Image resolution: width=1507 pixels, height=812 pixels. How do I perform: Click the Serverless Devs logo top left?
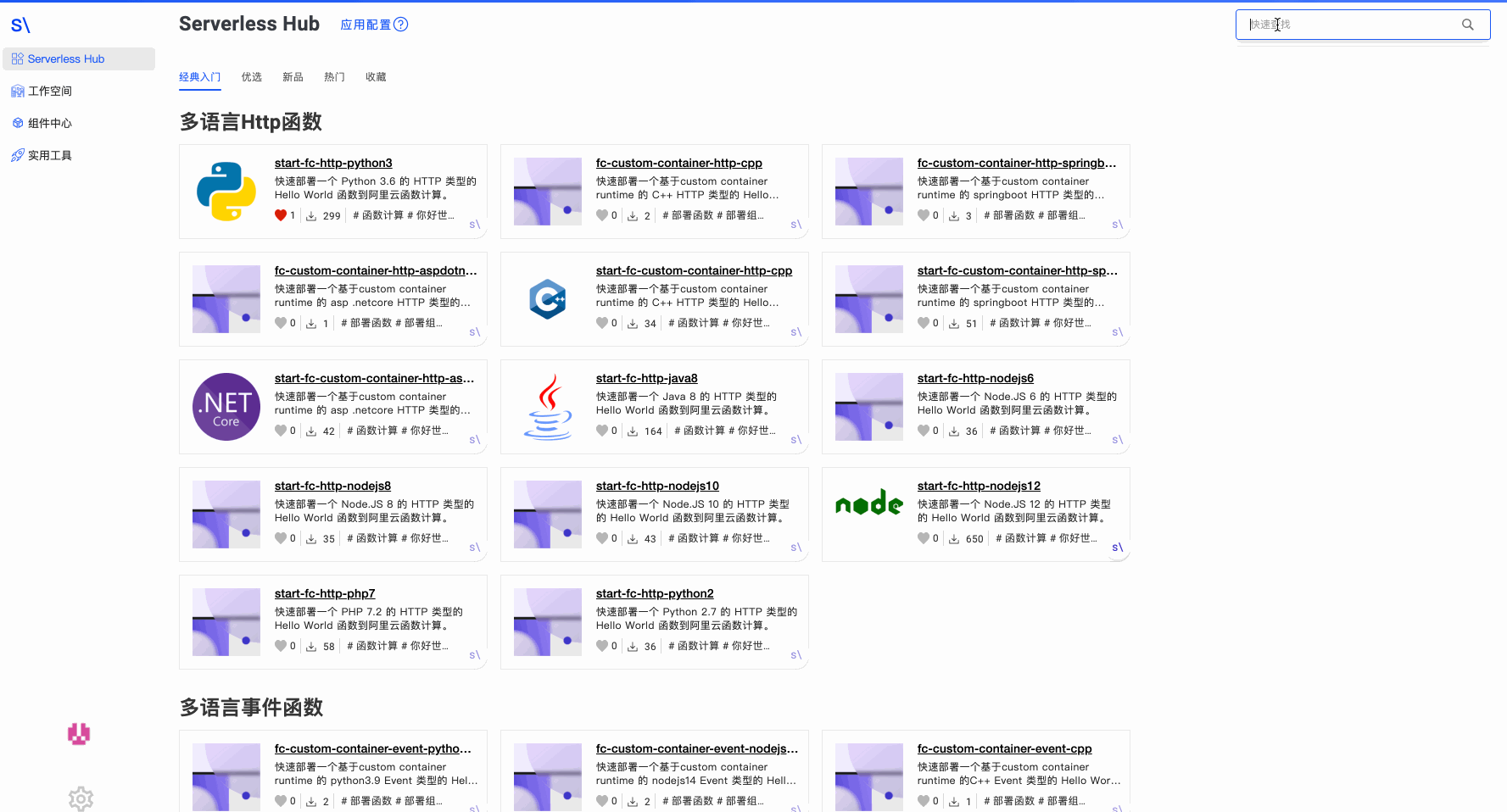point(20,25)
